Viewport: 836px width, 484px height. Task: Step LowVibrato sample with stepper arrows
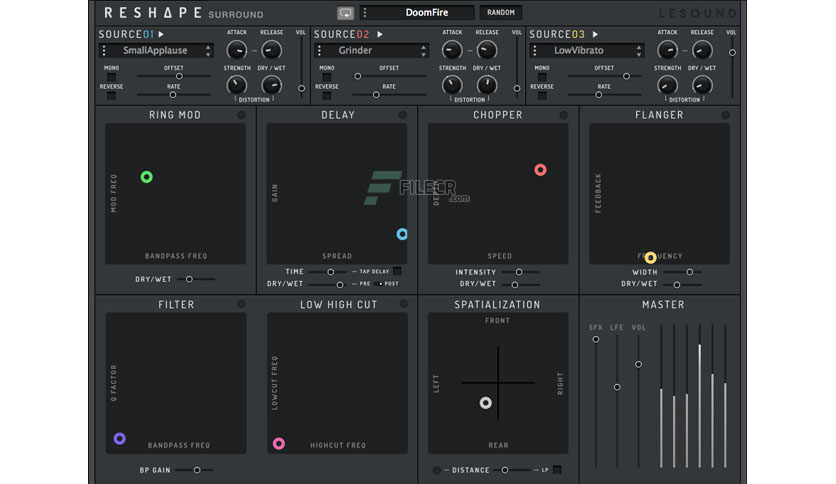(639, 51)
